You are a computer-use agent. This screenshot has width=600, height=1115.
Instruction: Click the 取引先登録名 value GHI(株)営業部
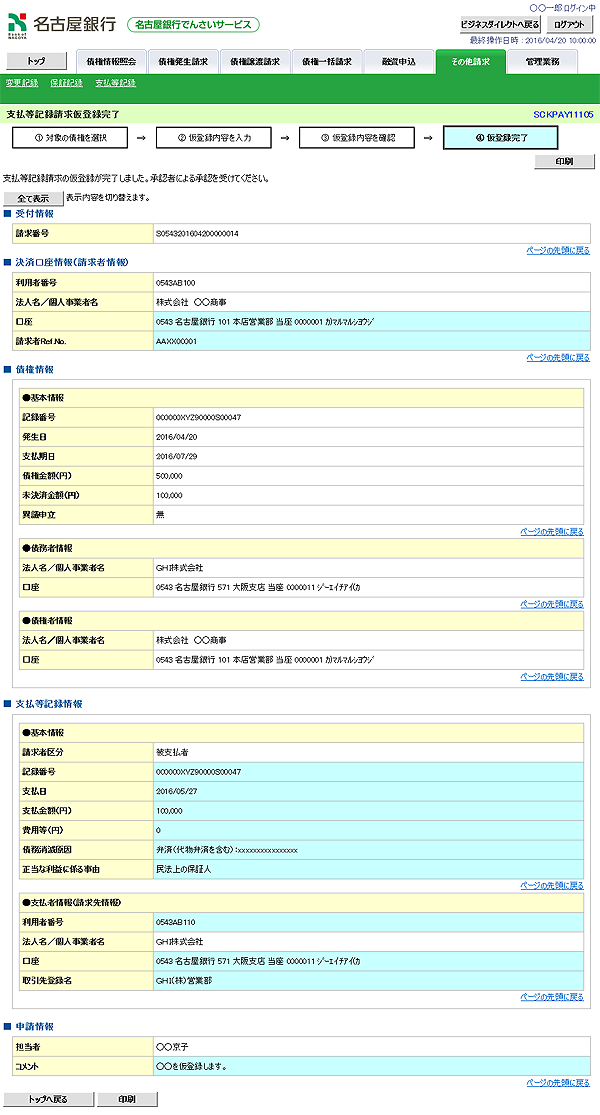183,981
